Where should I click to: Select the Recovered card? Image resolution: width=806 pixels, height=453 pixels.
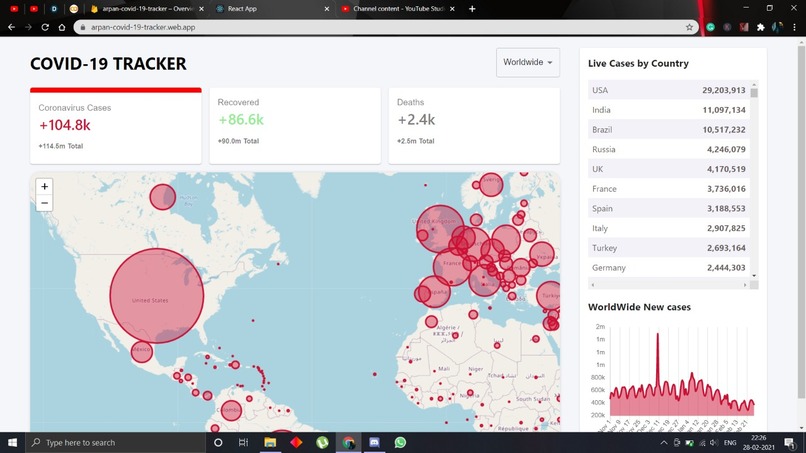point(295,126)
